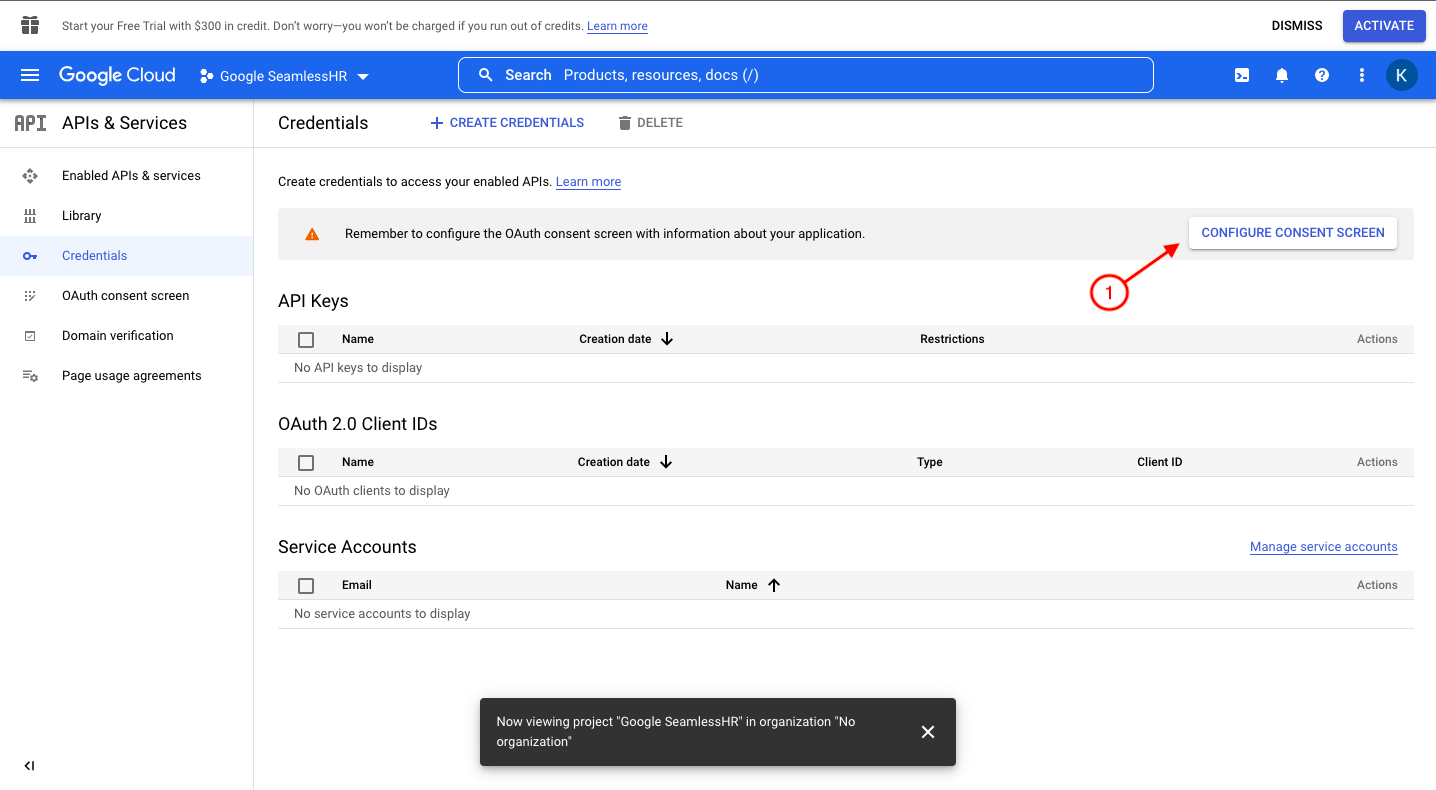Click the Page usage agreements icon

click(30, 376)
